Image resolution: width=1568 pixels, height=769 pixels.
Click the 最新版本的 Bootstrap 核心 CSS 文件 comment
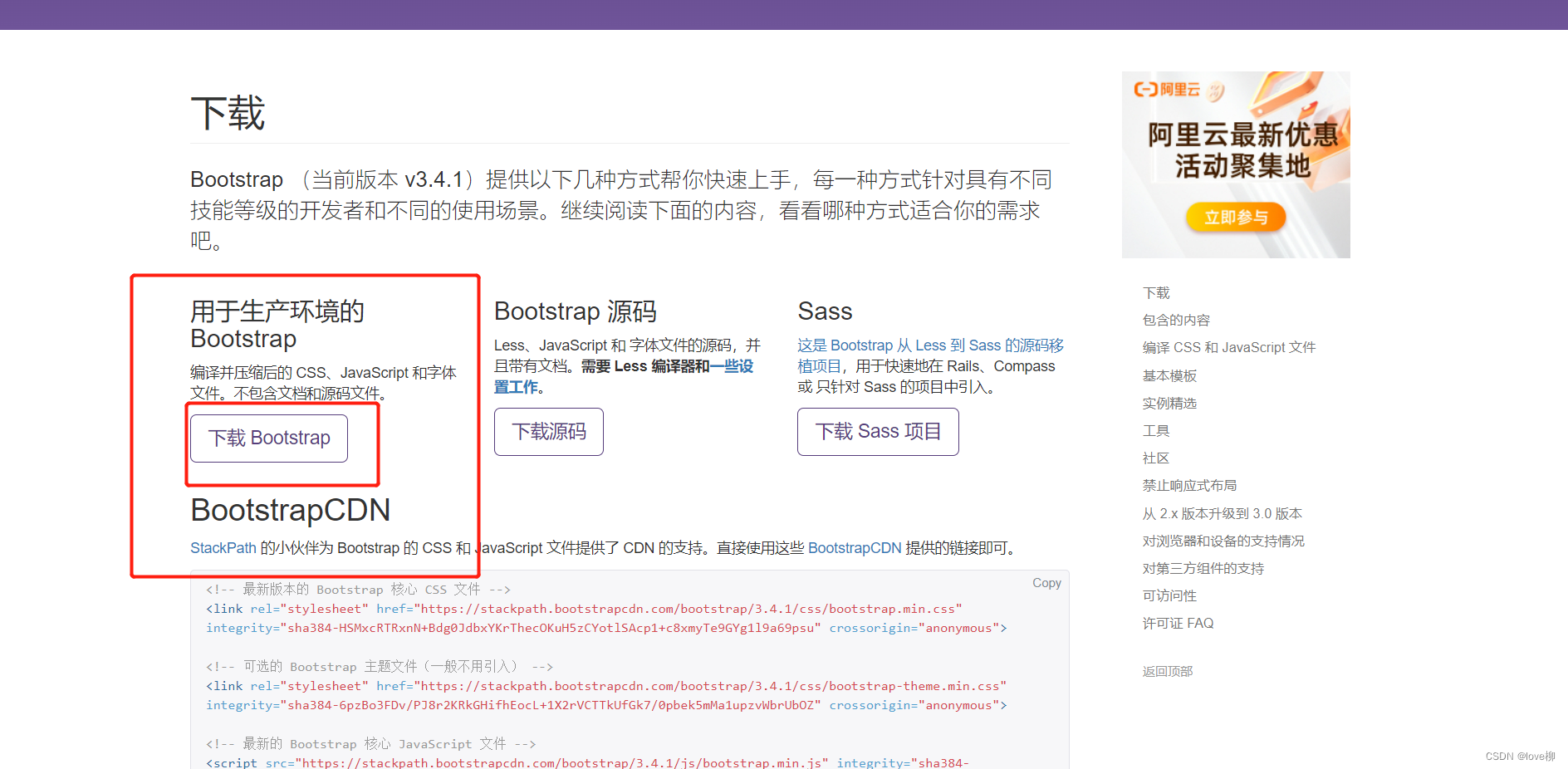pos(358,590)
